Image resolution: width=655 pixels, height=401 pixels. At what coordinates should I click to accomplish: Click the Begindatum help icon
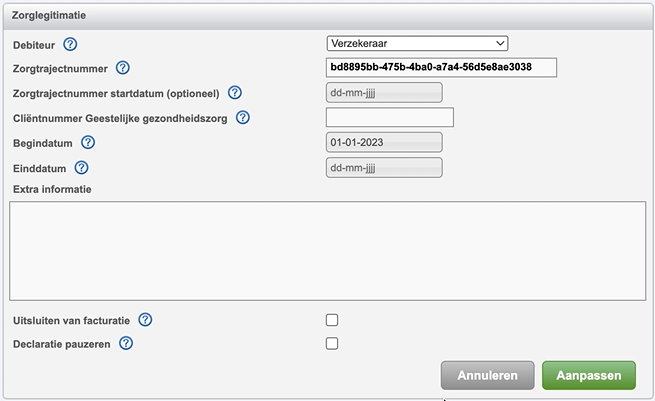(x=88, y=142)
